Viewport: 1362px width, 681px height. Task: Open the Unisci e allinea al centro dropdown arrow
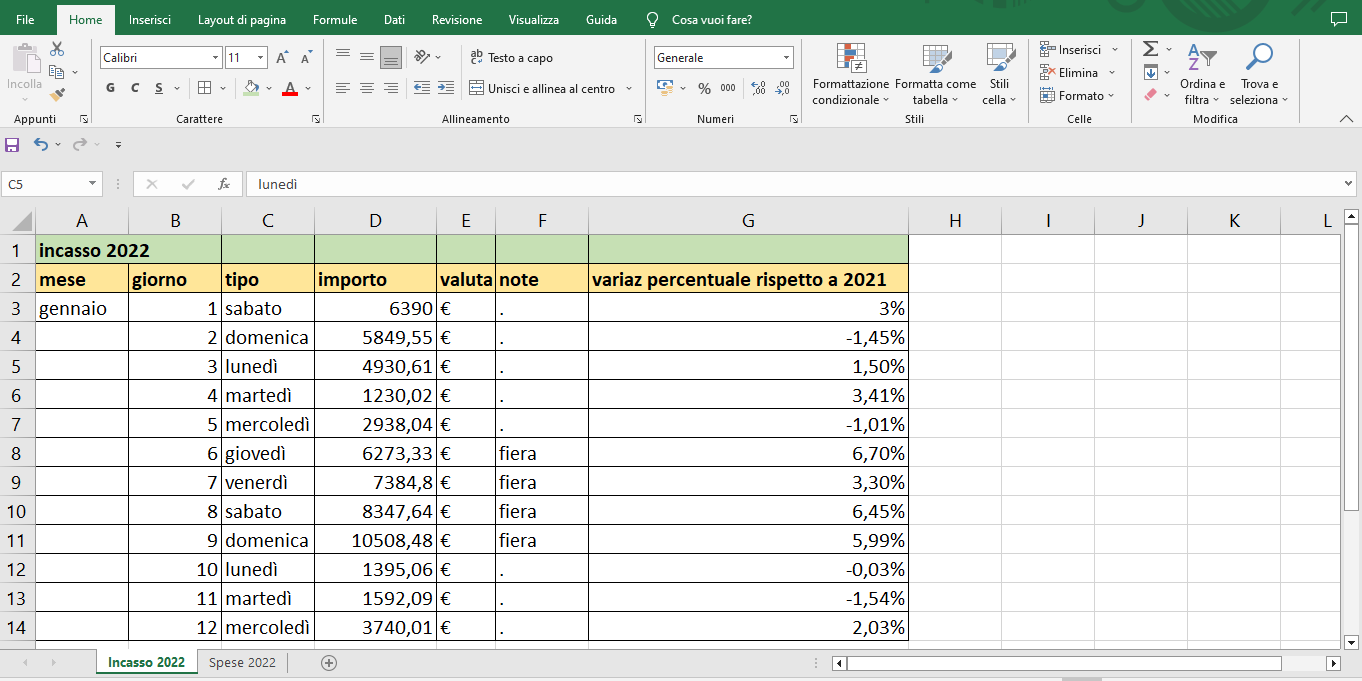coord(629,88)
